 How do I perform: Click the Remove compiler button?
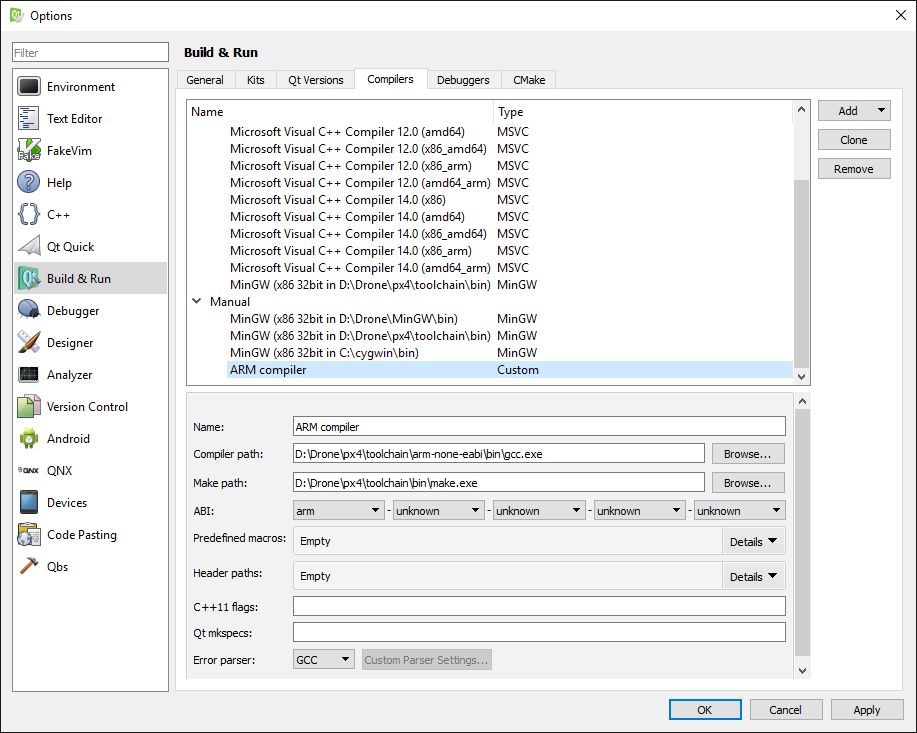pos(854,169)
